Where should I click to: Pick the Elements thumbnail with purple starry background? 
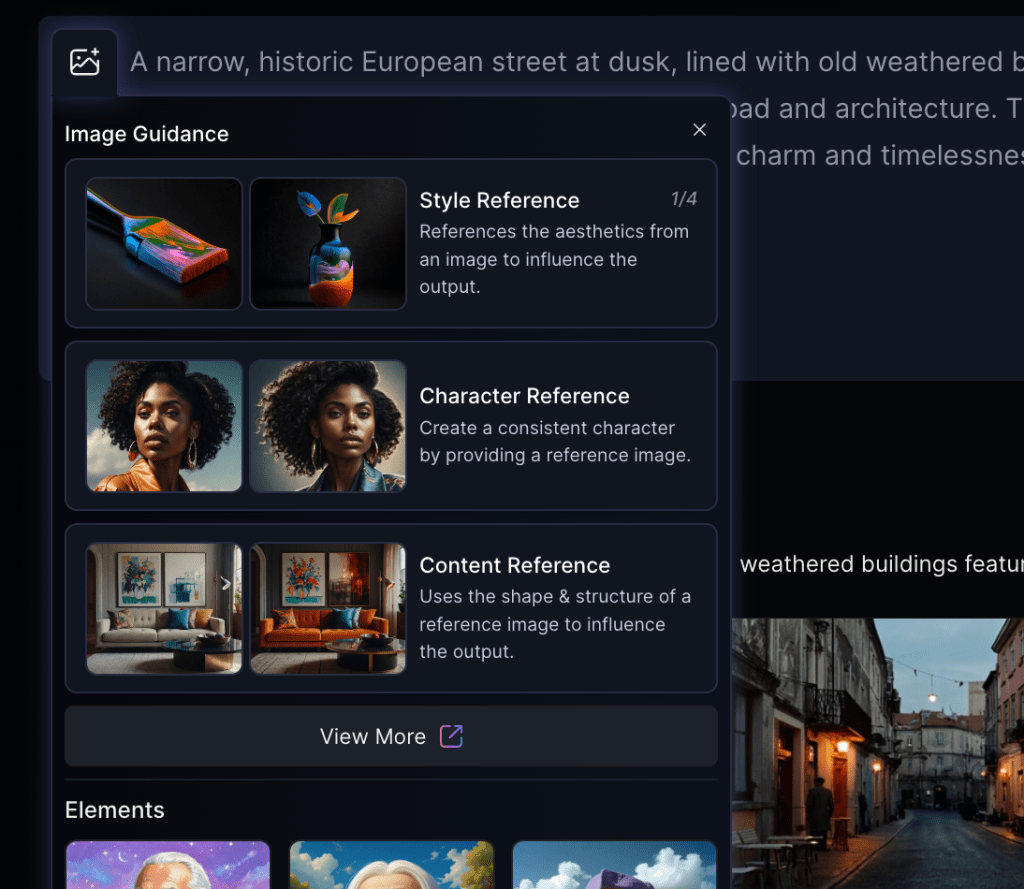tap(168, 865)
